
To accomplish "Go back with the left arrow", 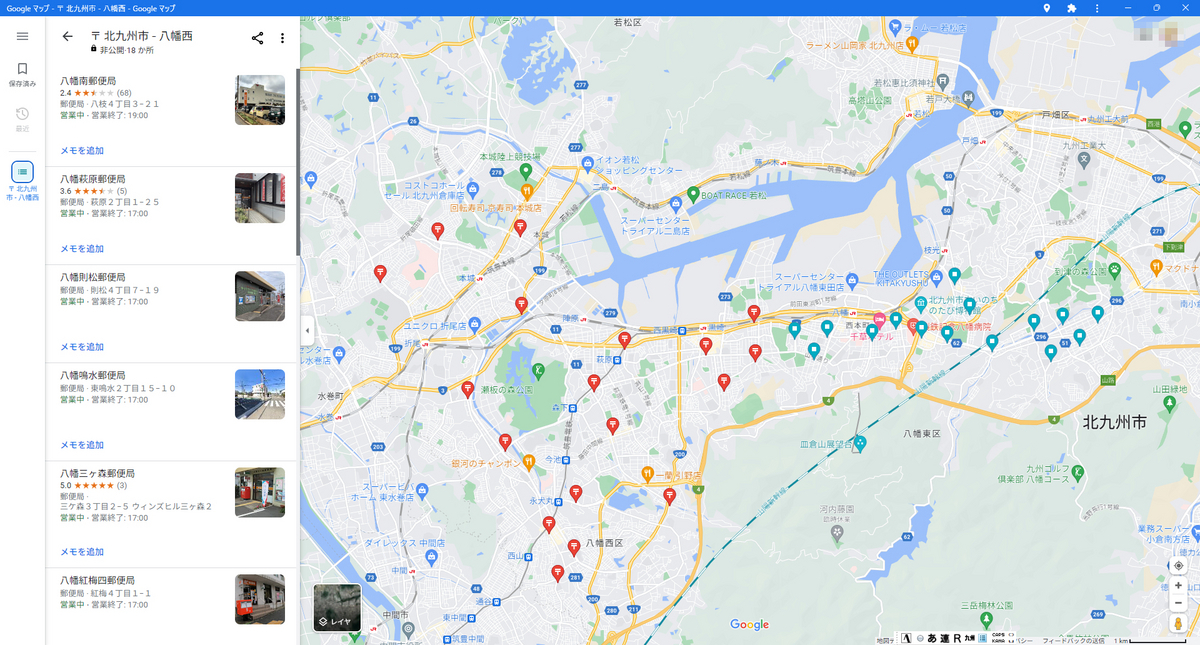I will 67,36.
